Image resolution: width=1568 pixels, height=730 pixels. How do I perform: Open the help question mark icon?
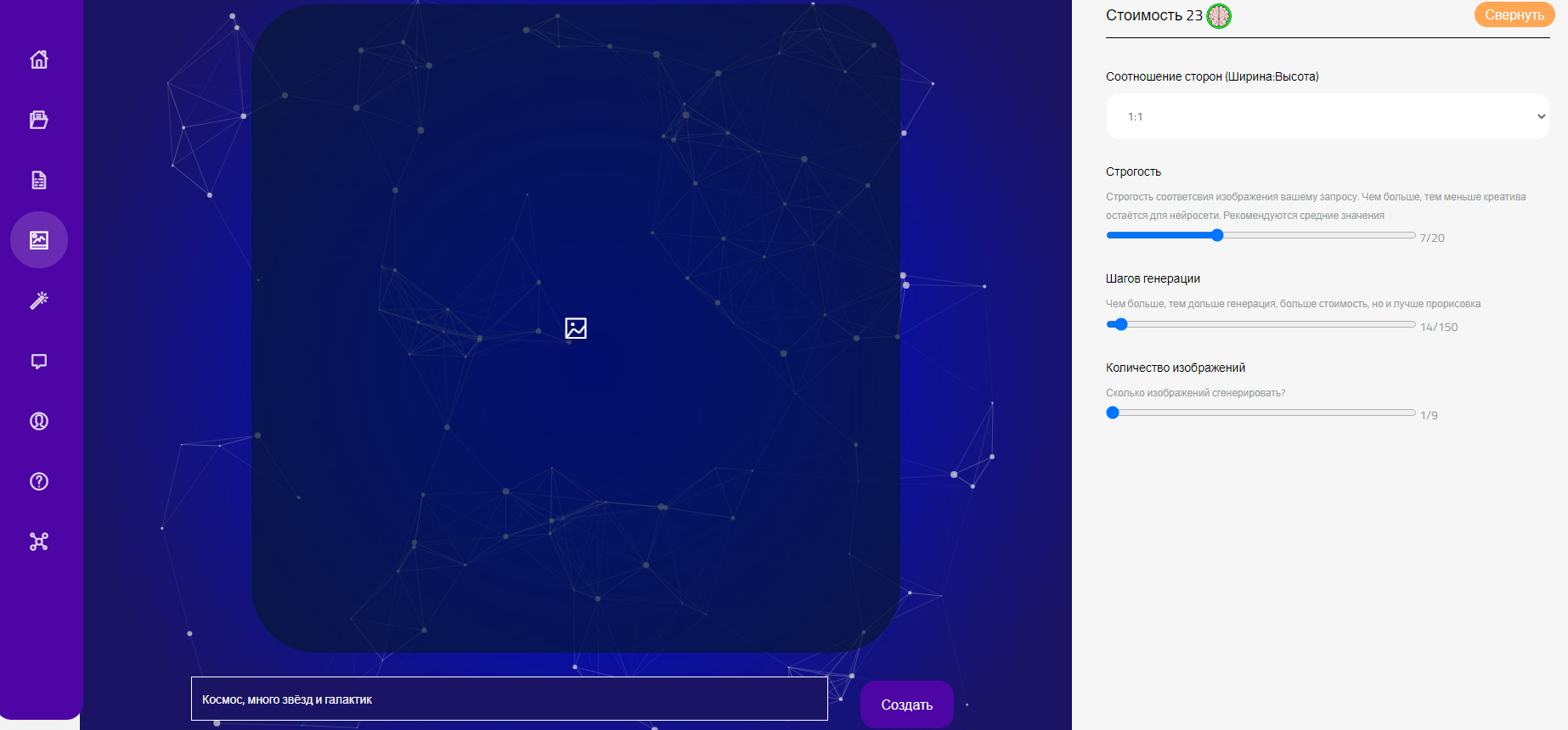(x=39, y=481)
